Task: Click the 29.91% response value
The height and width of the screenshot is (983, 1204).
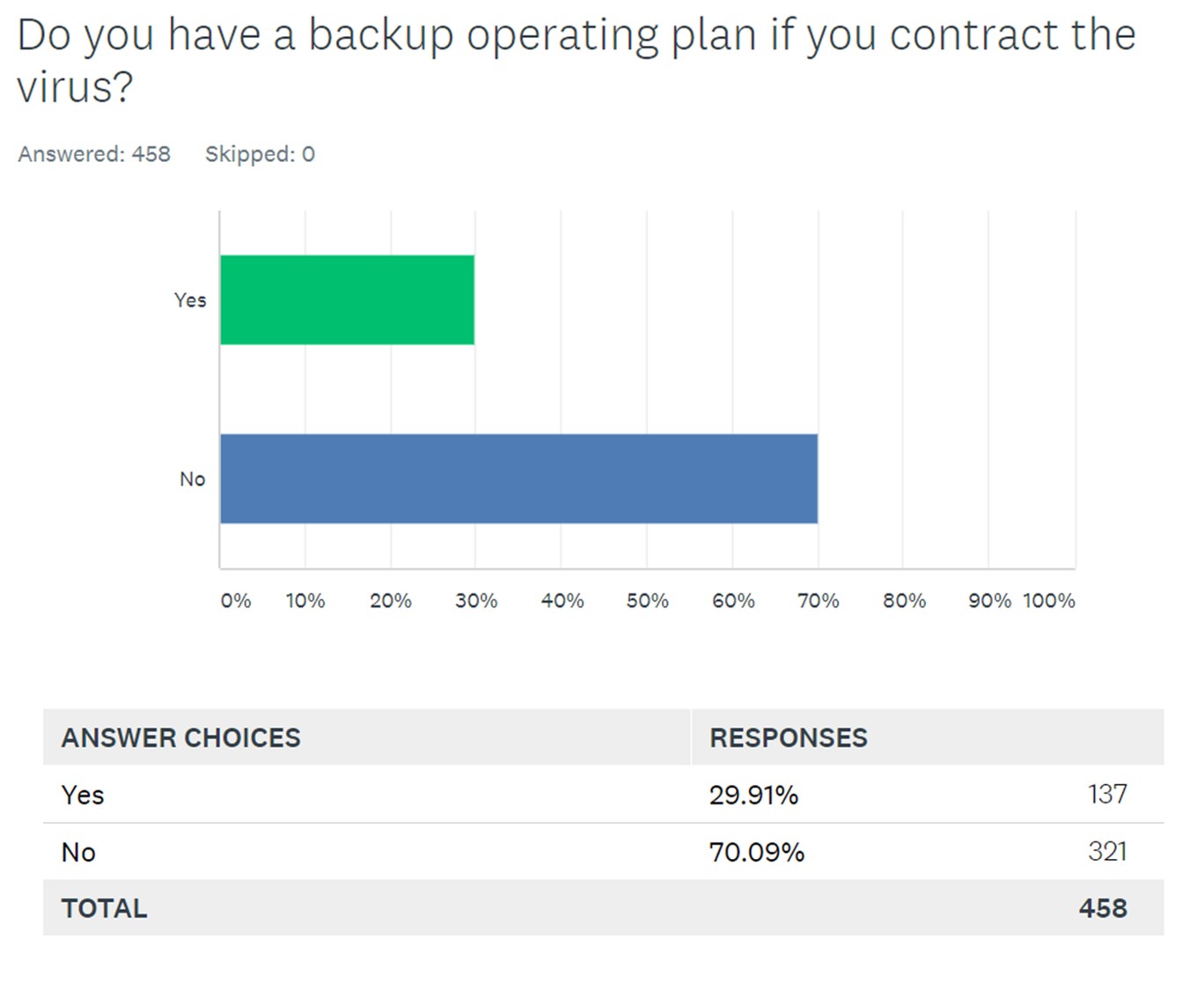Action: coord(753,795)
